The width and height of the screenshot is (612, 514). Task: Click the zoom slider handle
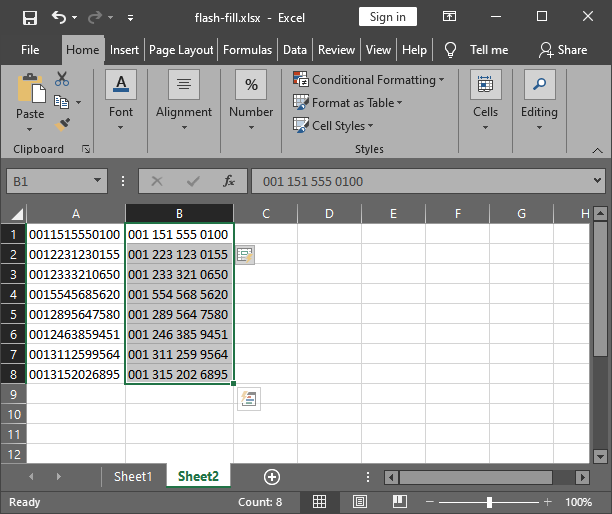tap(489, 502)
